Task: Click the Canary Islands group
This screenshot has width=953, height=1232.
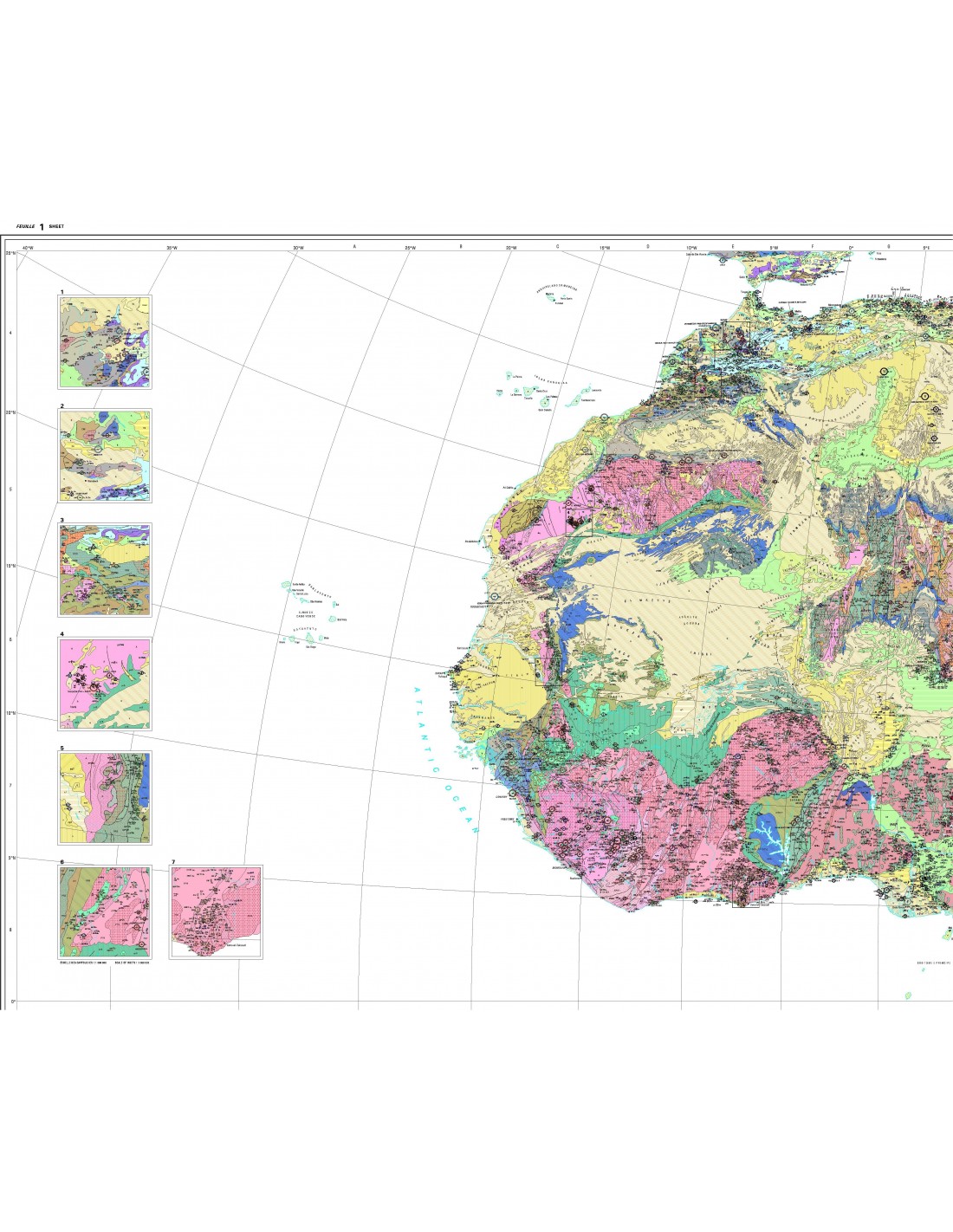Action: point(548,393)
